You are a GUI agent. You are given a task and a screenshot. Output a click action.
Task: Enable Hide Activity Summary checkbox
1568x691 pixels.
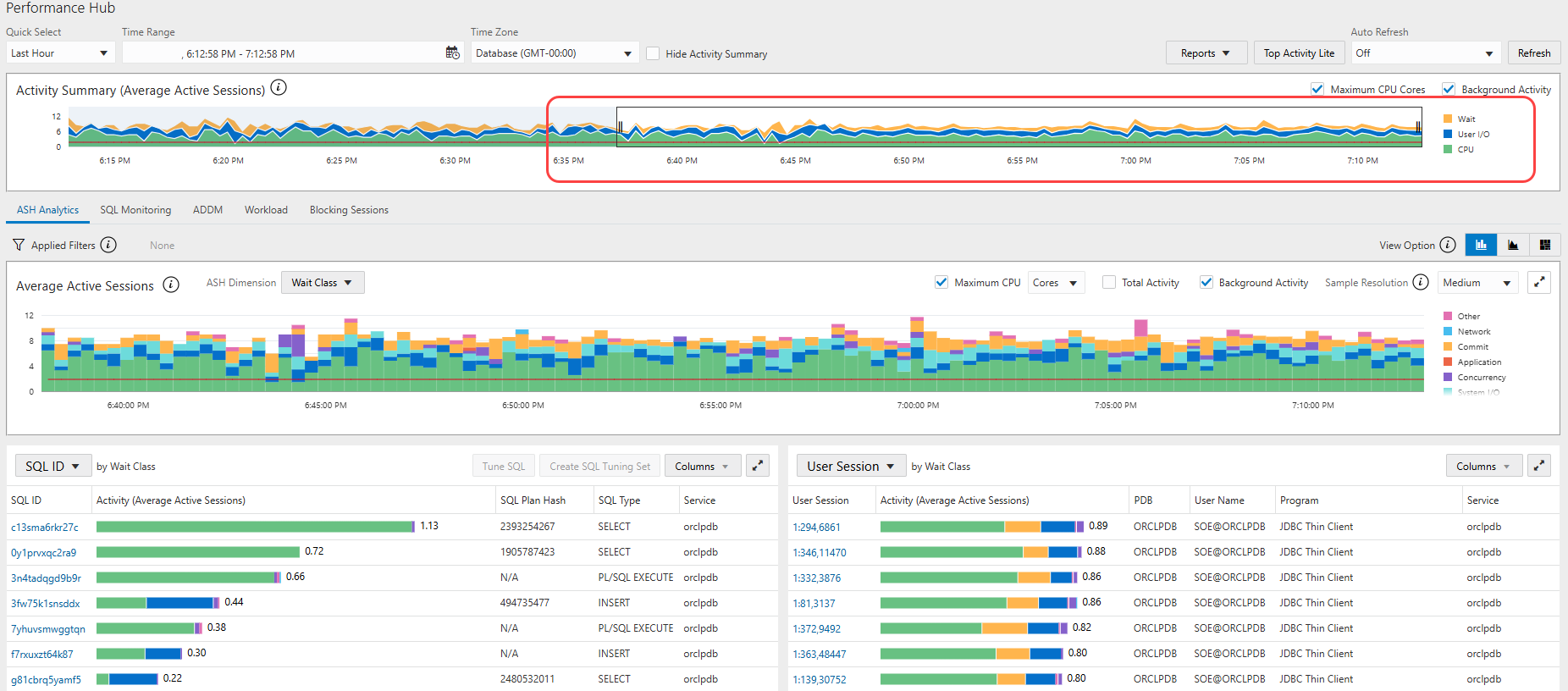(653, 53)
